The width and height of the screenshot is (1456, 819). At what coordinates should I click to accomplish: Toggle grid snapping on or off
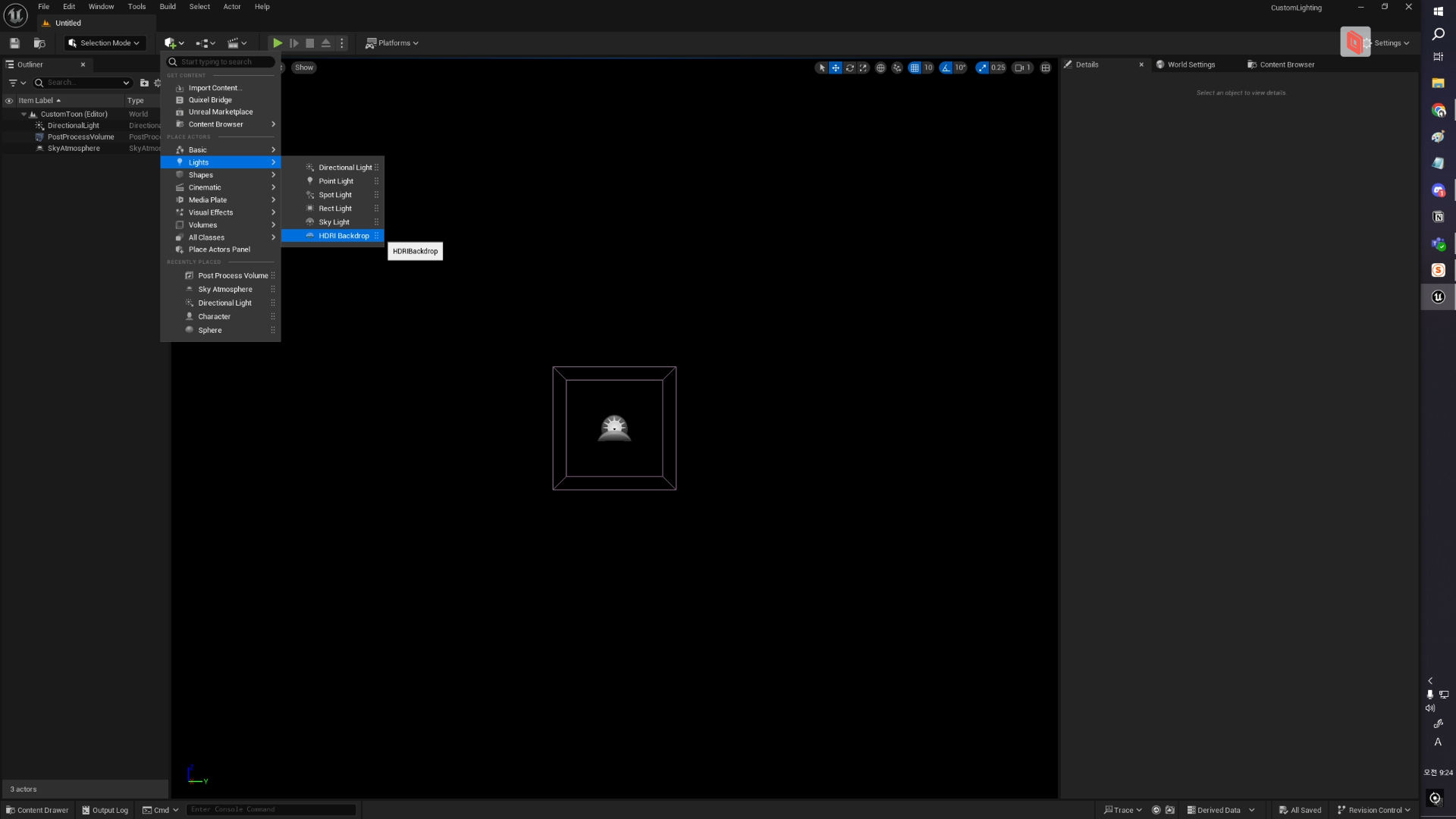point(915,68)
